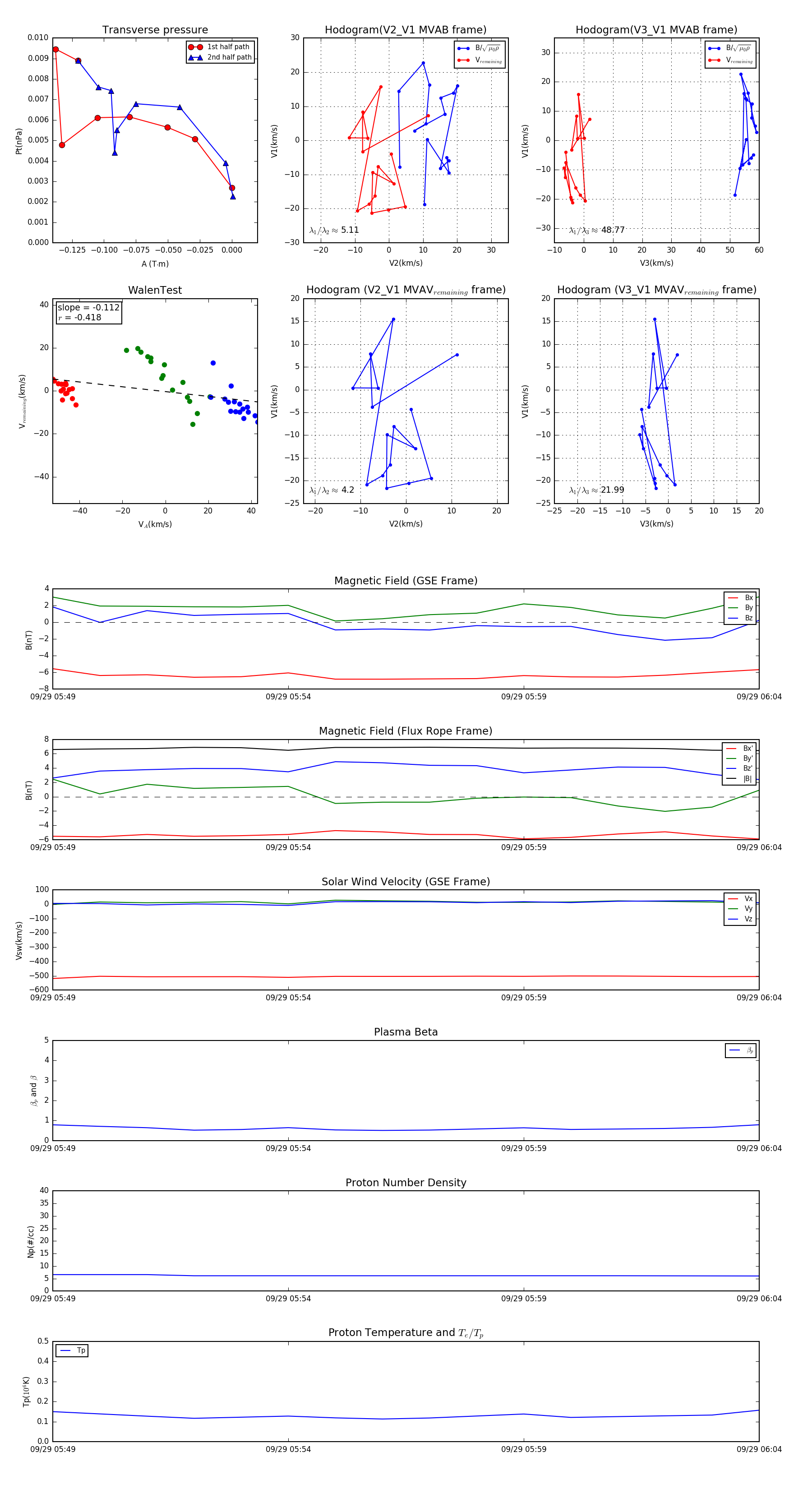Click the 'Plasma Beta' plot title
This screenshot has height=1489, width=812.
(406, 1032)
